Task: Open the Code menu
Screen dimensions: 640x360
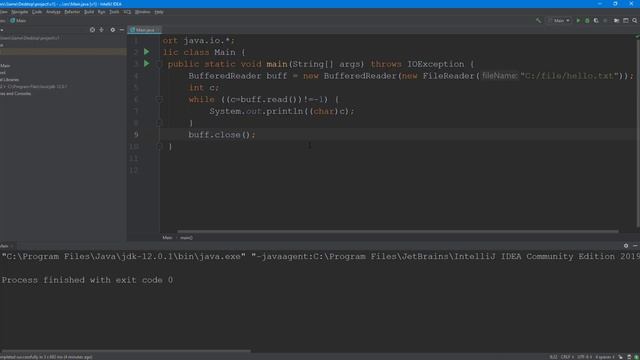Action: [37, 12]
